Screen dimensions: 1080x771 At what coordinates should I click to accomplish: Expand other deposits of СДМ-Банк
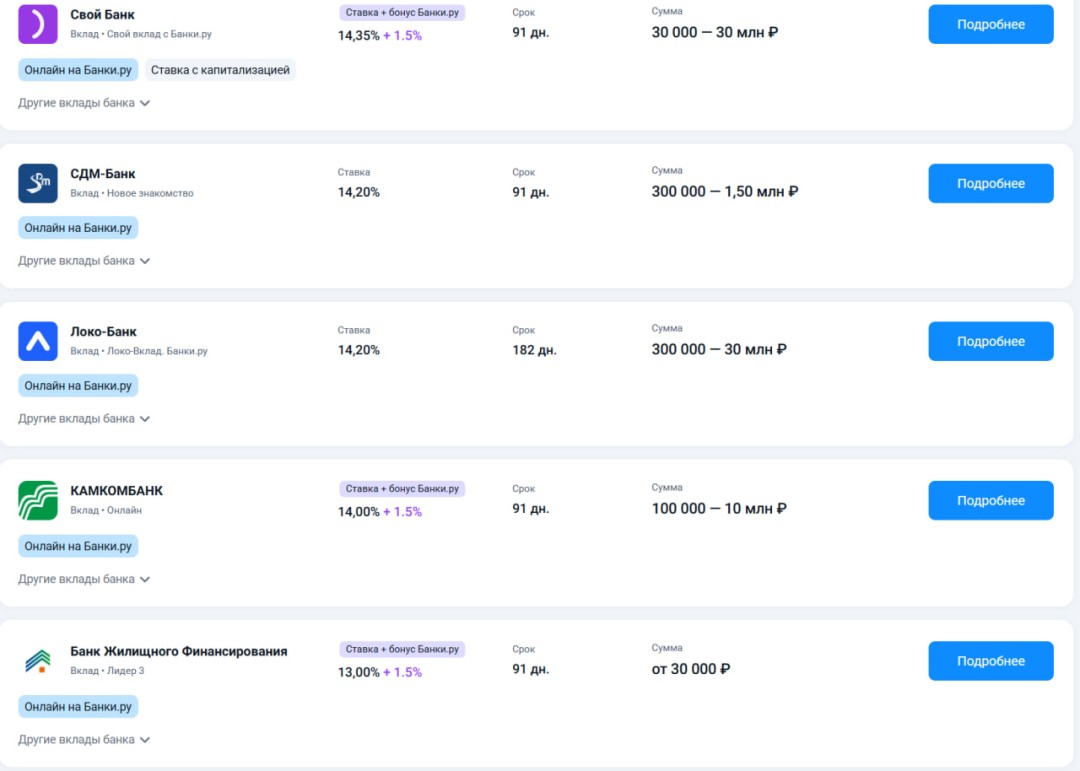click(84, 261)
